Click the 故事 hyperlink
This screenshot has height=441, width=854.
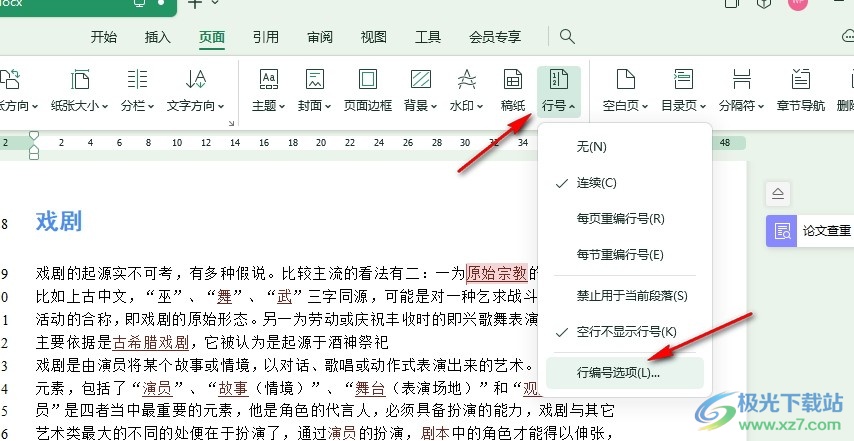[233, 389]
